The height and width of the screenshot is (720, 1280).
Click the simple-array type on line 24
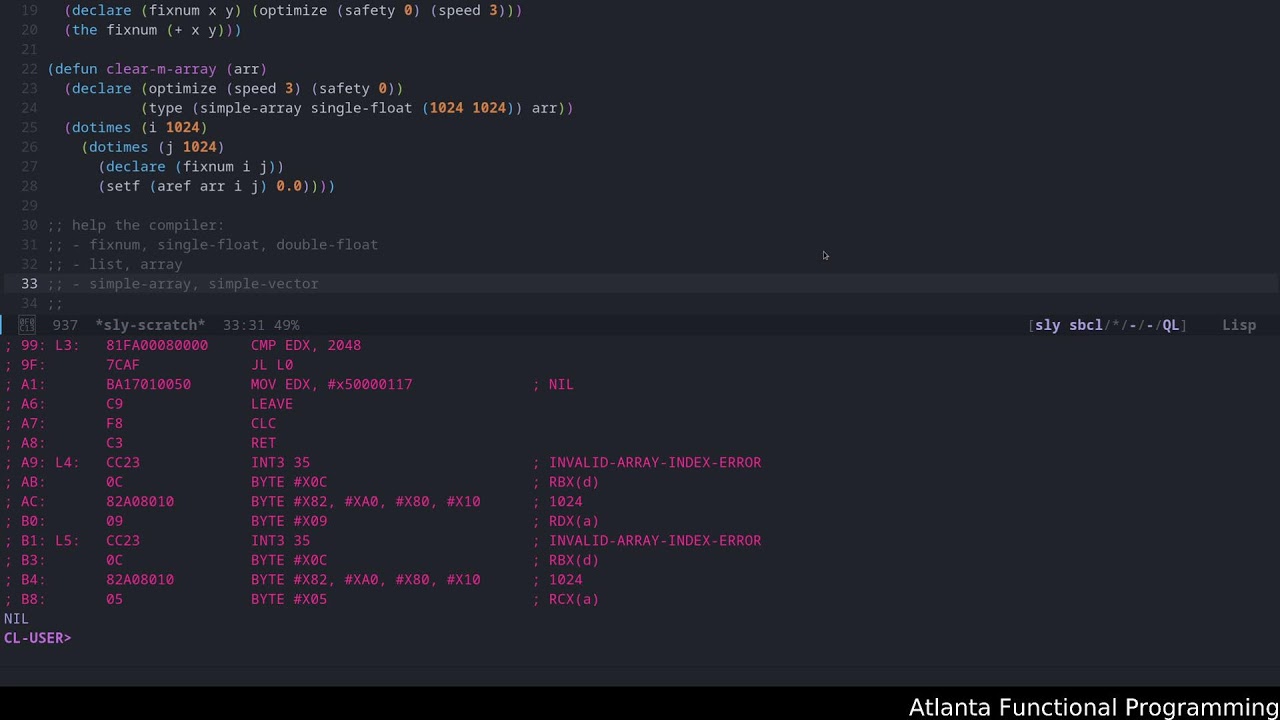click(251, 108)
